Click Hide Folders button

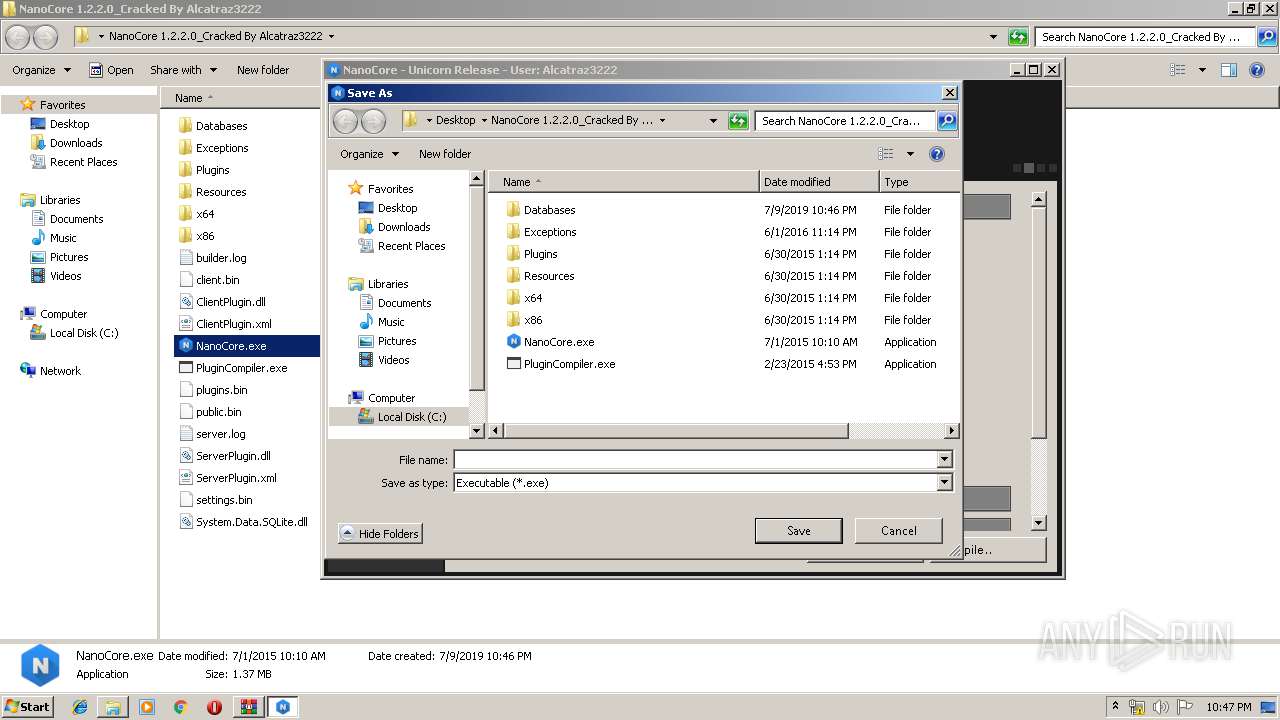tap(380, 534)
